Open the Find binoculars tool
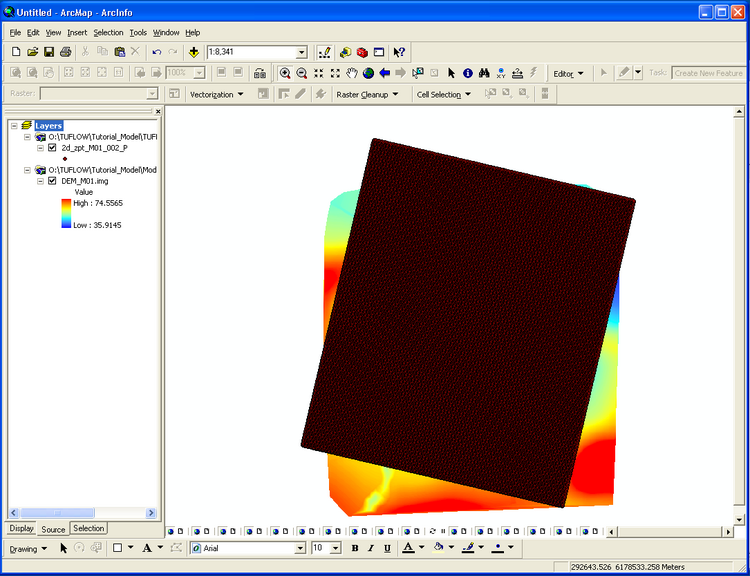The width and height of the screenshot is (750, 576). (x=483, y=73)
